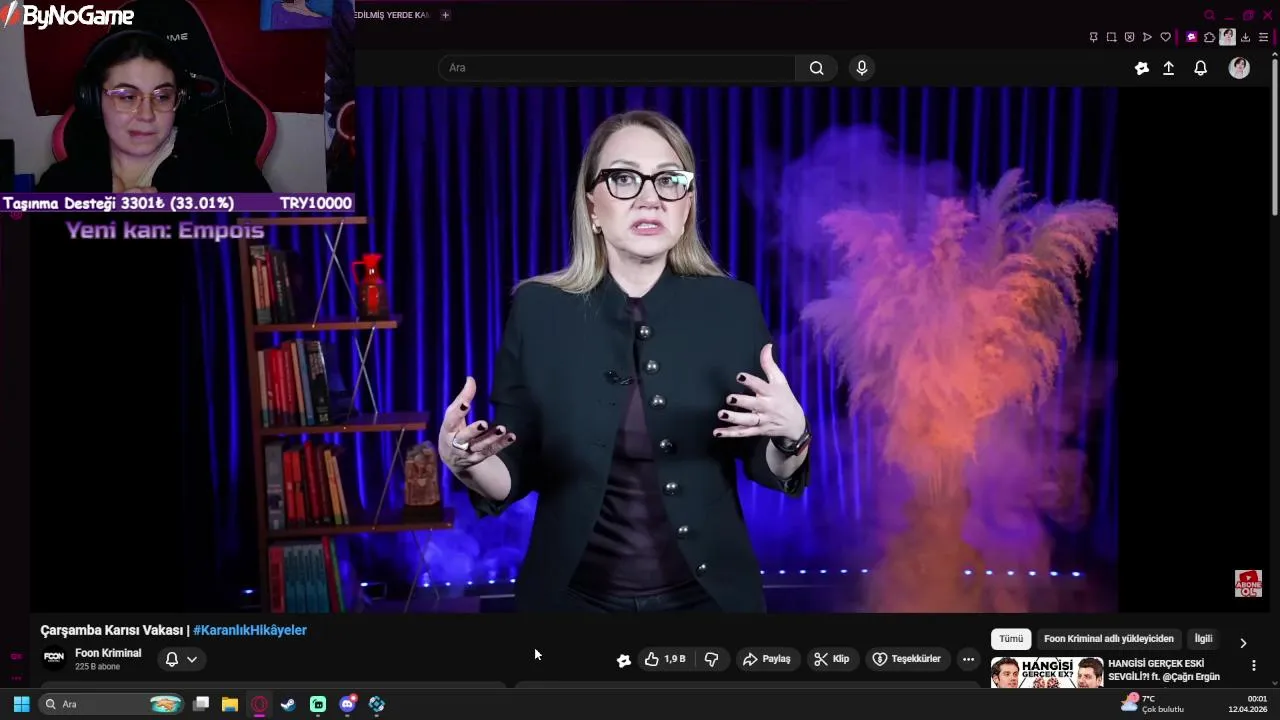
Task: Dislike the video with thumbs down
Action: click(x=712, y=659)
